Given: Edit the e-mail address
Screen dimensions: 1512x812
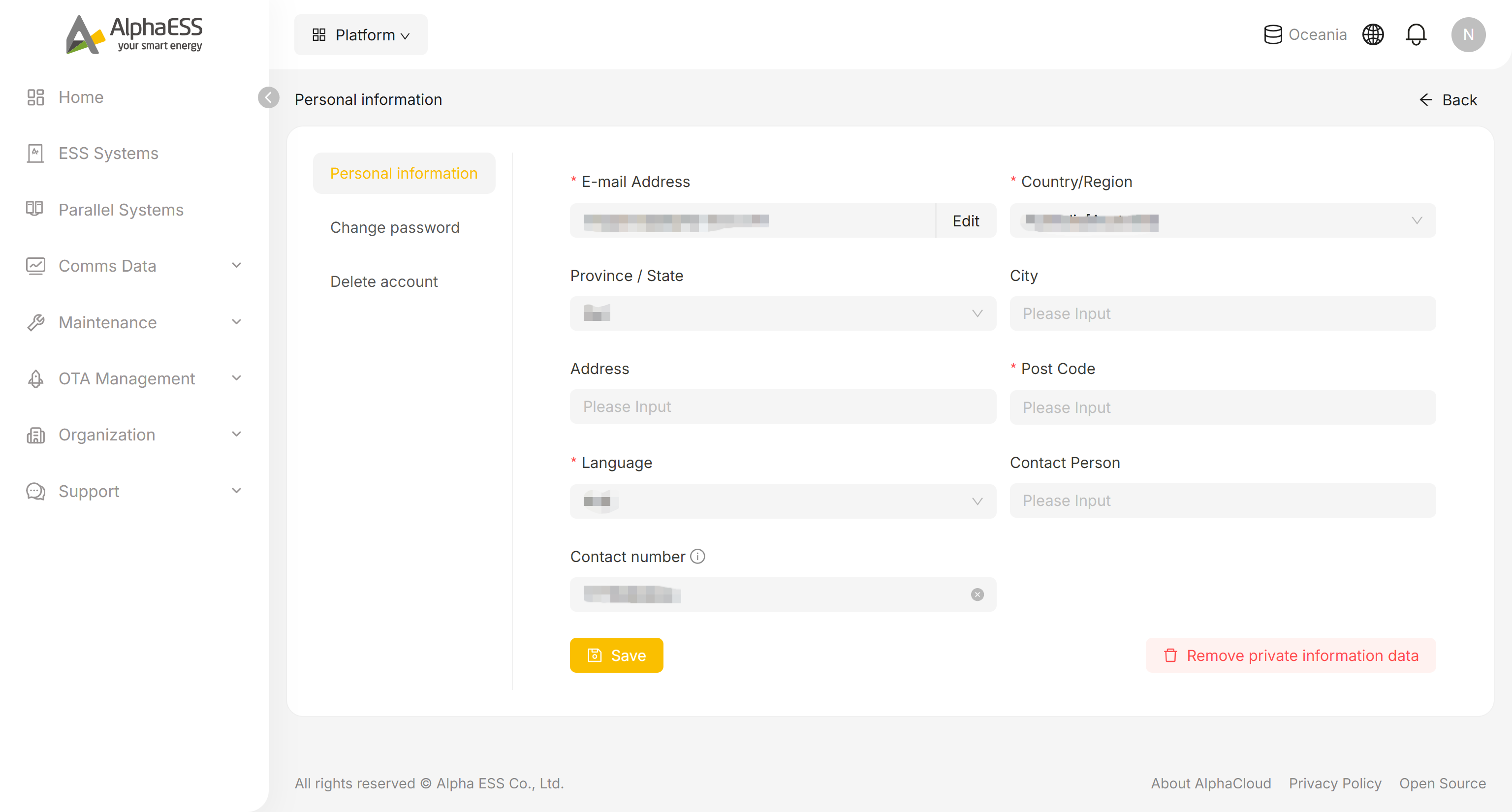Looking at the screenshot, I should pos(966,220).
